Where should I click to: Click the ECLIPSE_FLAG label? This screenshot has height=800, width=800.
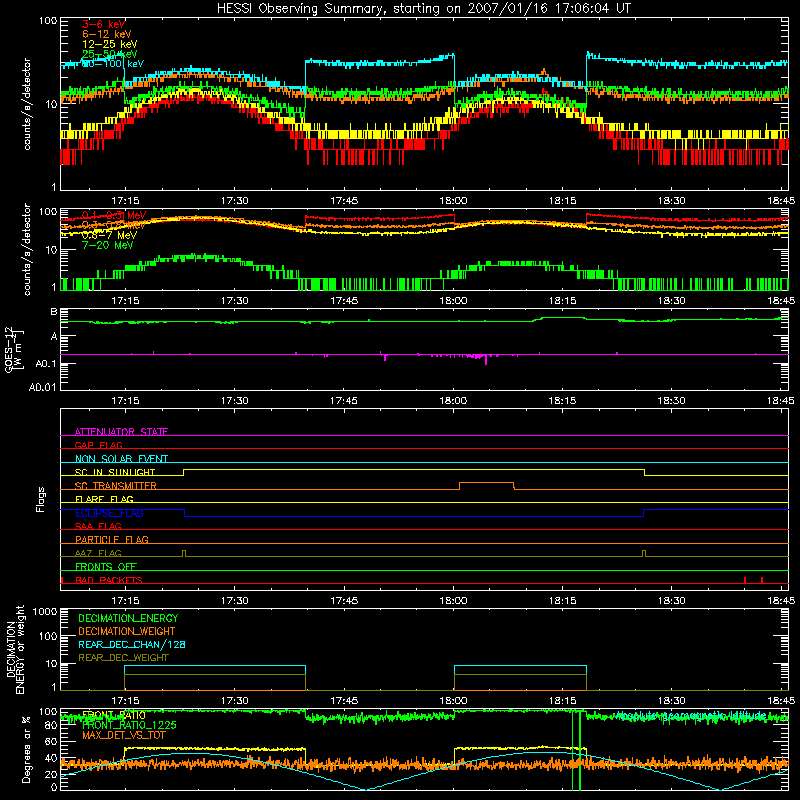click(109, 513)
